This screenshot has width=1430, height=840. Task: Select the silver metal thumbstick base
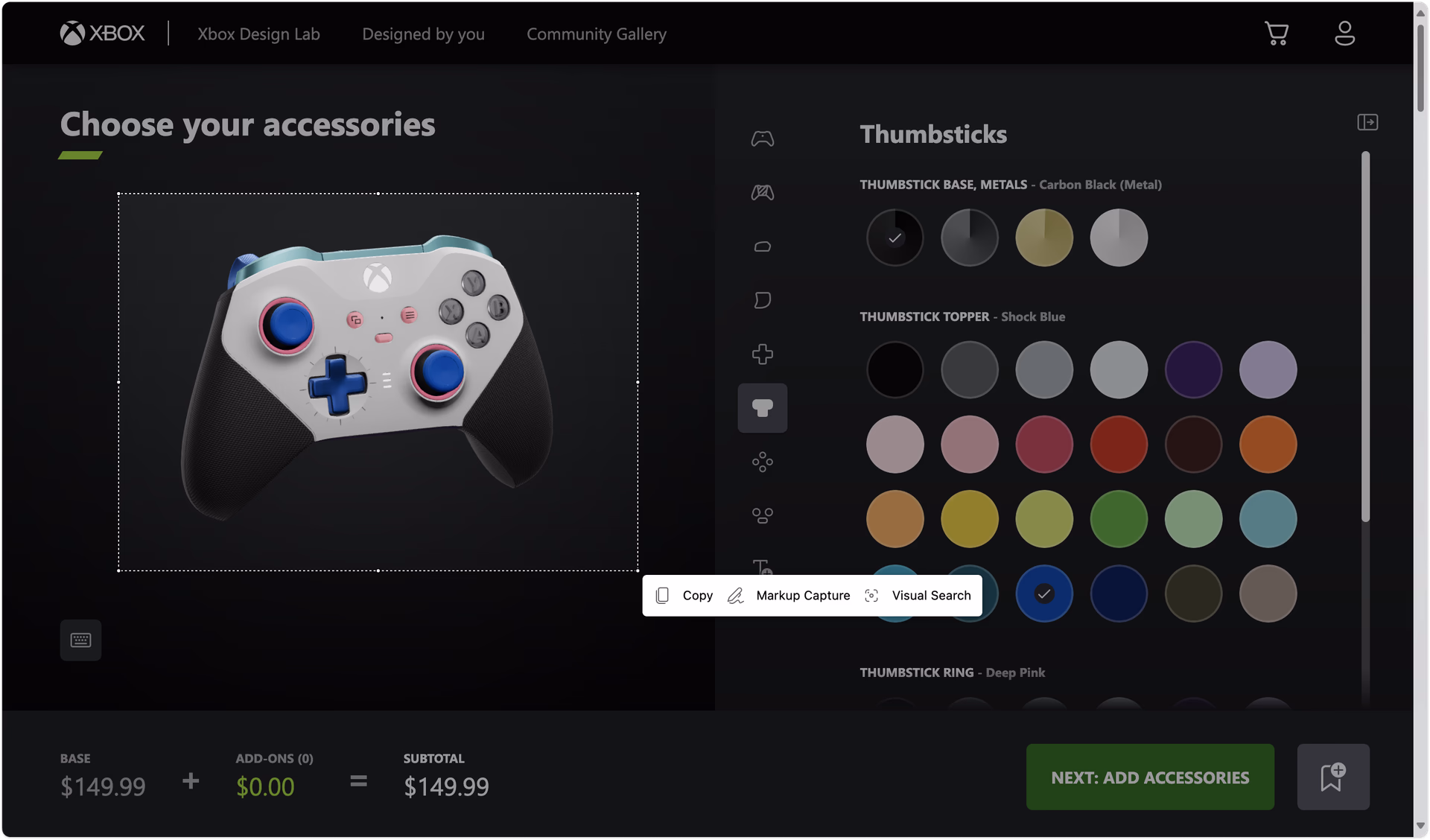(1119, 238)
